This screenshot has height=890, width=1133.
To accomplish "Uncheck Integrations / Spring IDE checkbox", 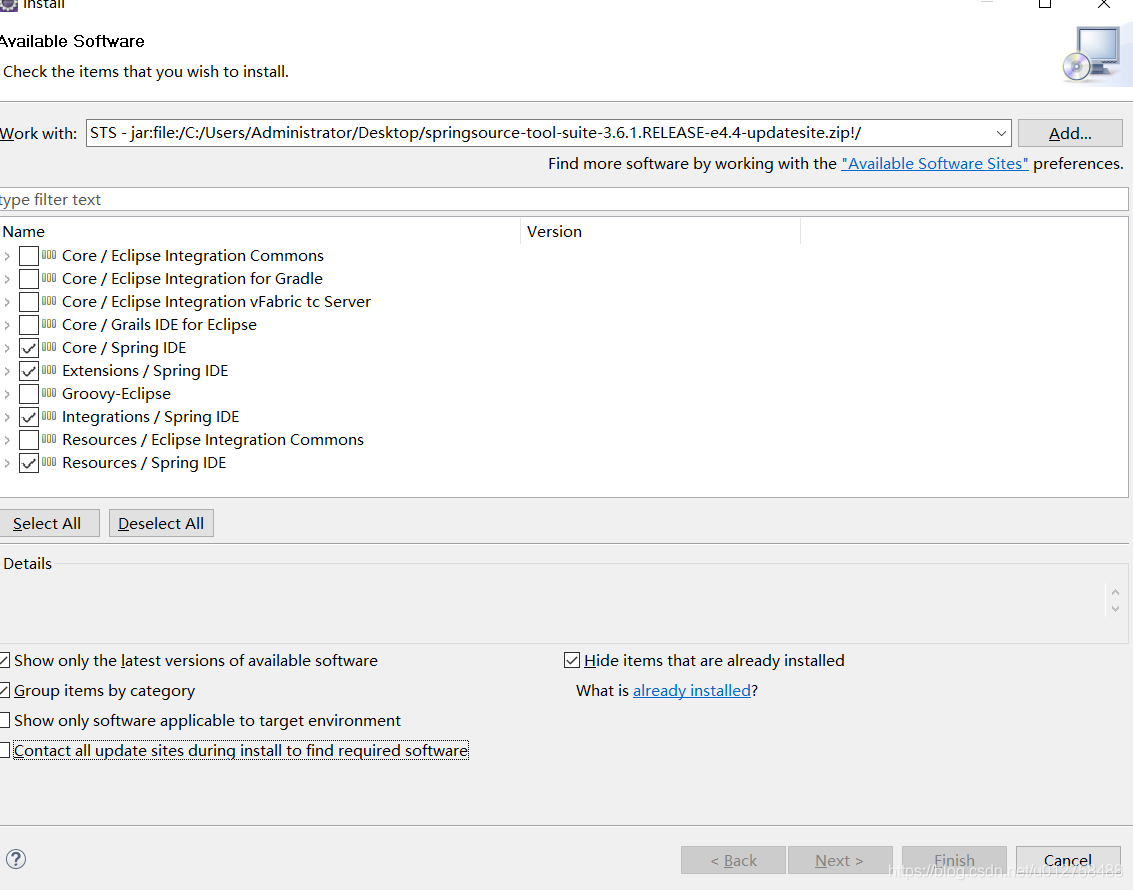I will point(29,418).
